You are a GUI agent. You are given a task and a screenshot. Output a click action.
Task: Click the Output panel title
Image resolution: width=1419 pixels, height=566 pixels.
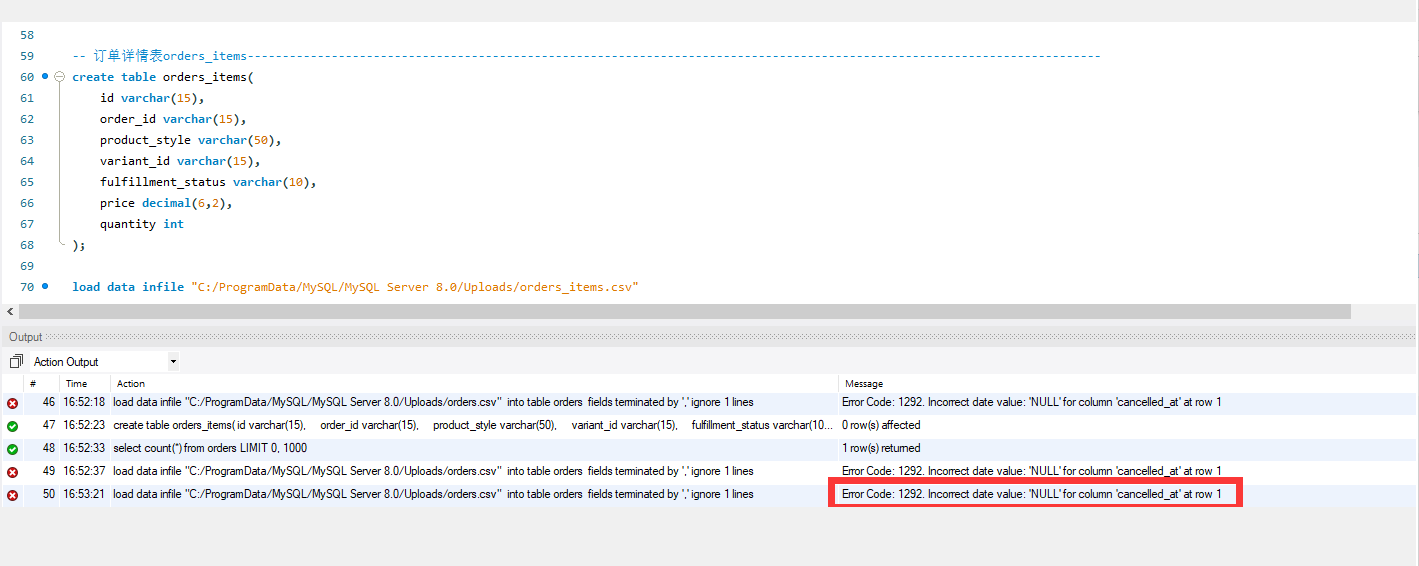(26, 337)
